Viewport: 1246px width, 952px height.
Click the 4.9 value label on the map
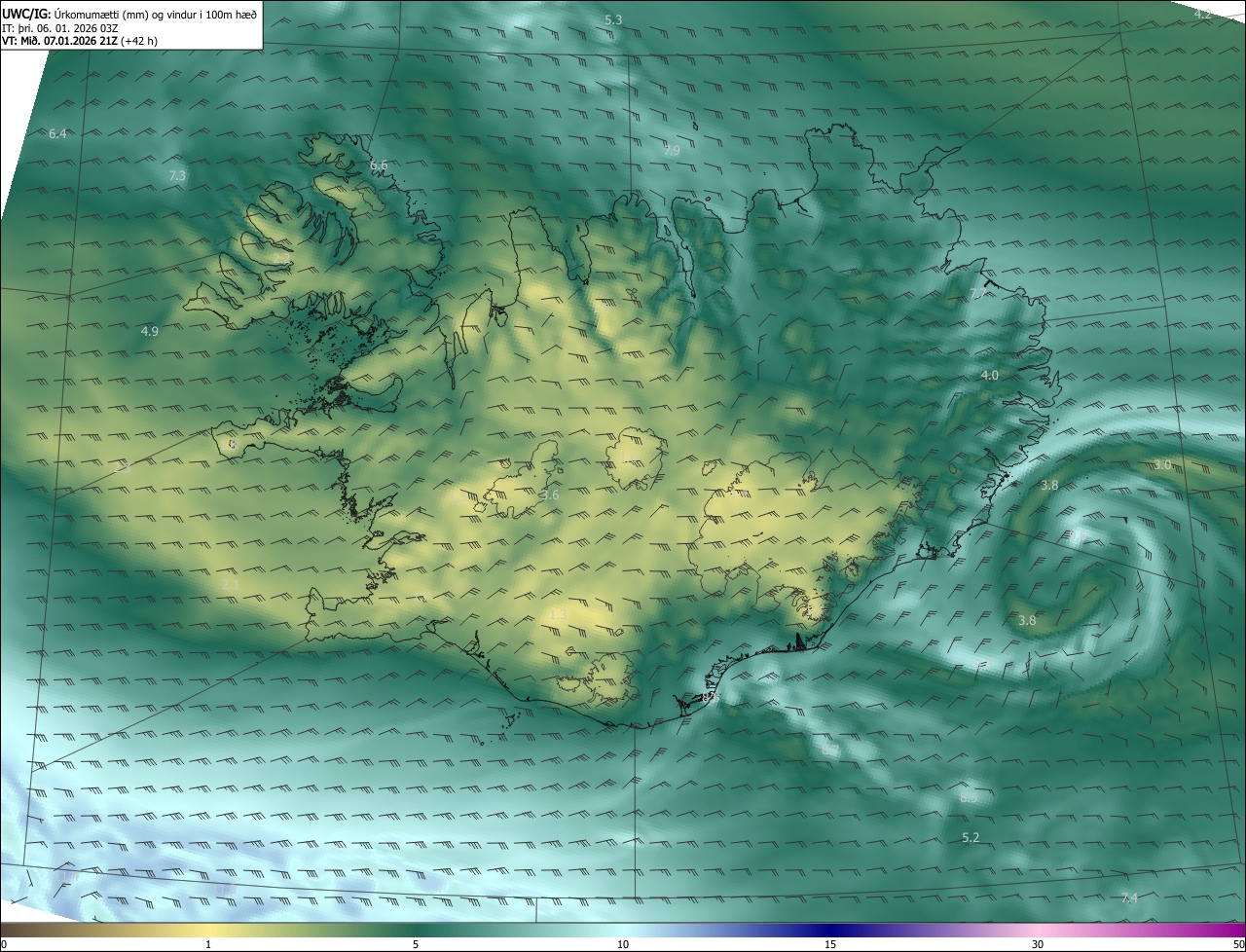pos(149,331)
